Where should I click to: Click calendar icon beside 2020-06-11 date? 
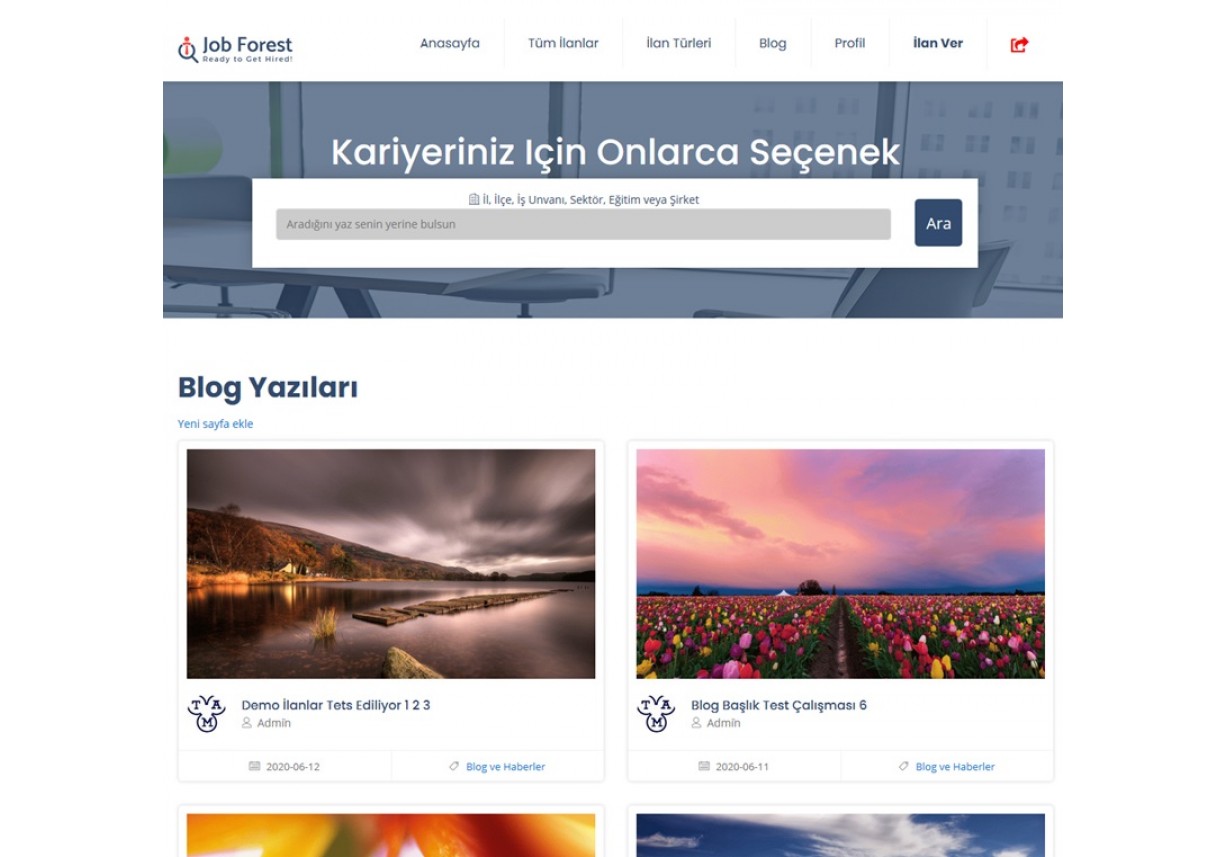pyautogui.click(x=704, y=766)
